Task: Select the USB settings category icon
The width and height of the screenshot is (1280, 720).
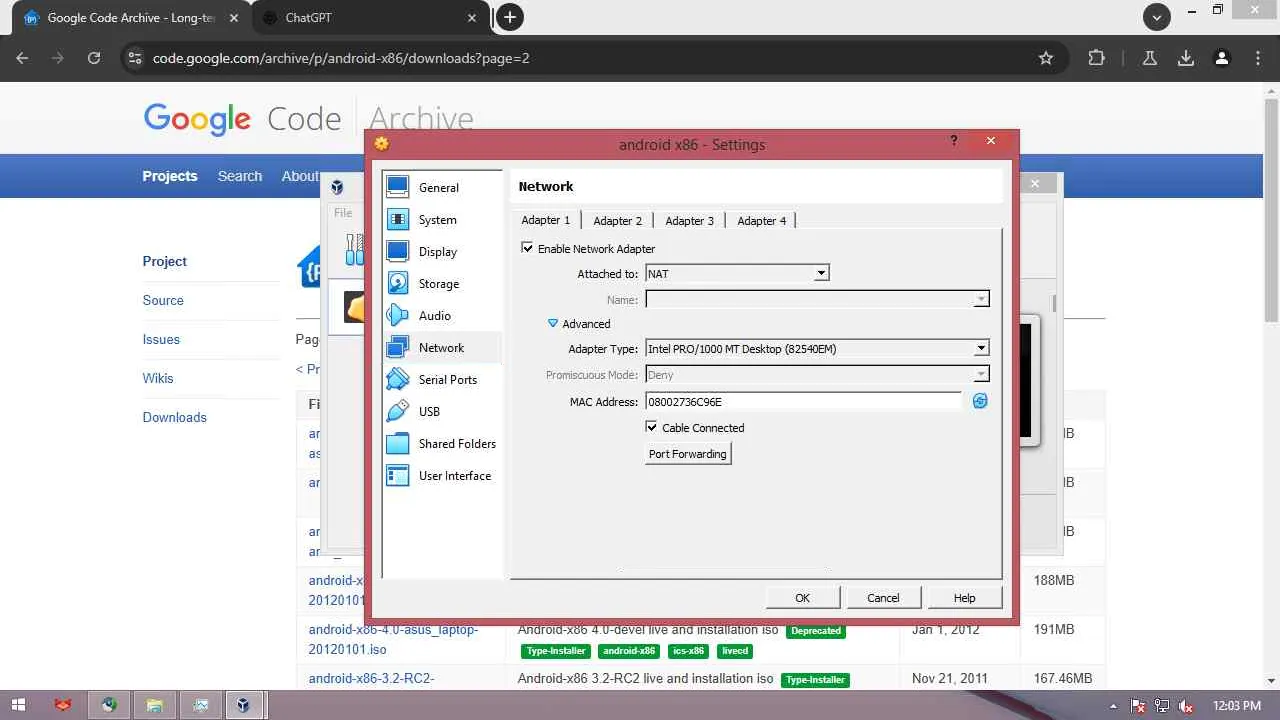Action: click(x=398, y=411)
